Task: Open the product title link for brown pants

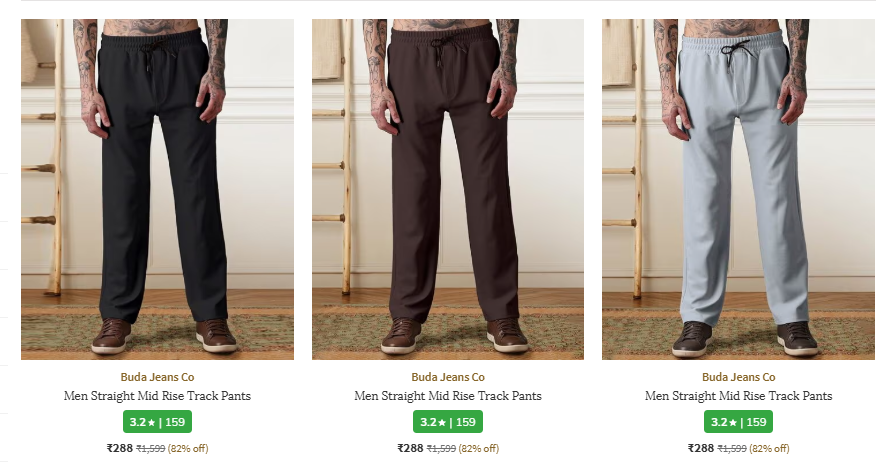Action: point(448,396)
